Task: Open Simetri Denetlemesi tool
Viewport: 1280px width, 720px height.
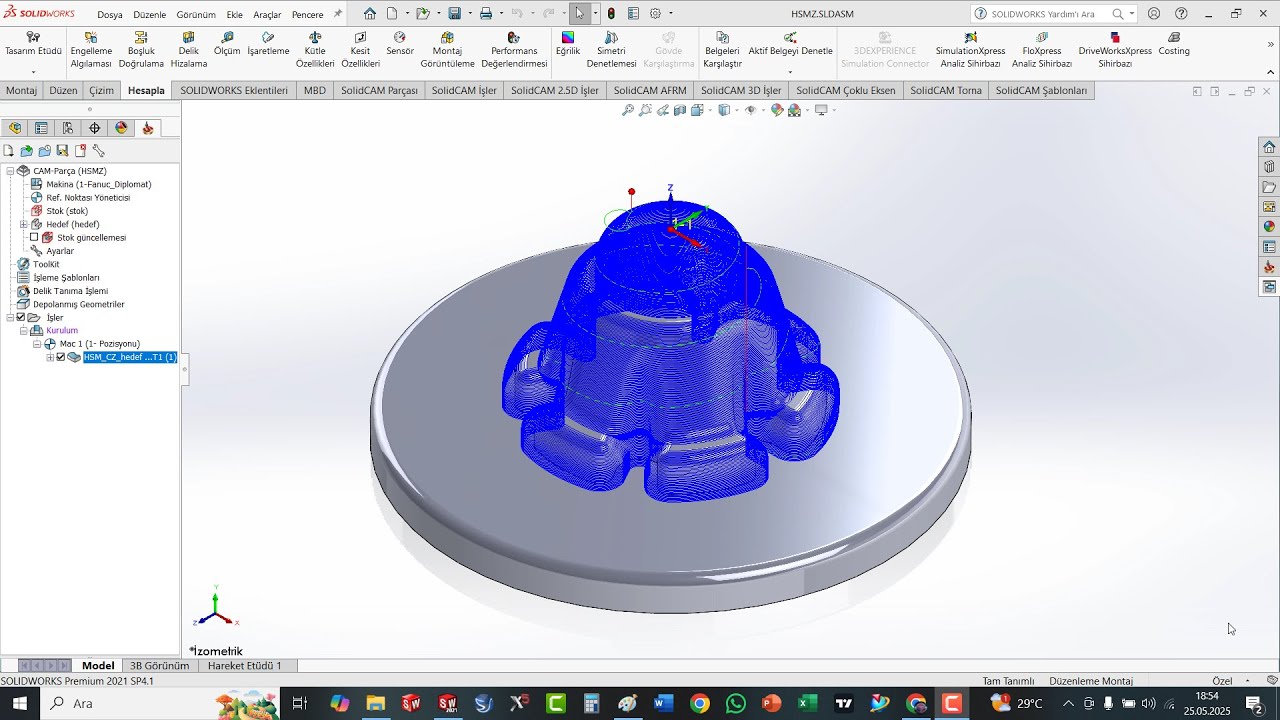Action: click(611, 49)
